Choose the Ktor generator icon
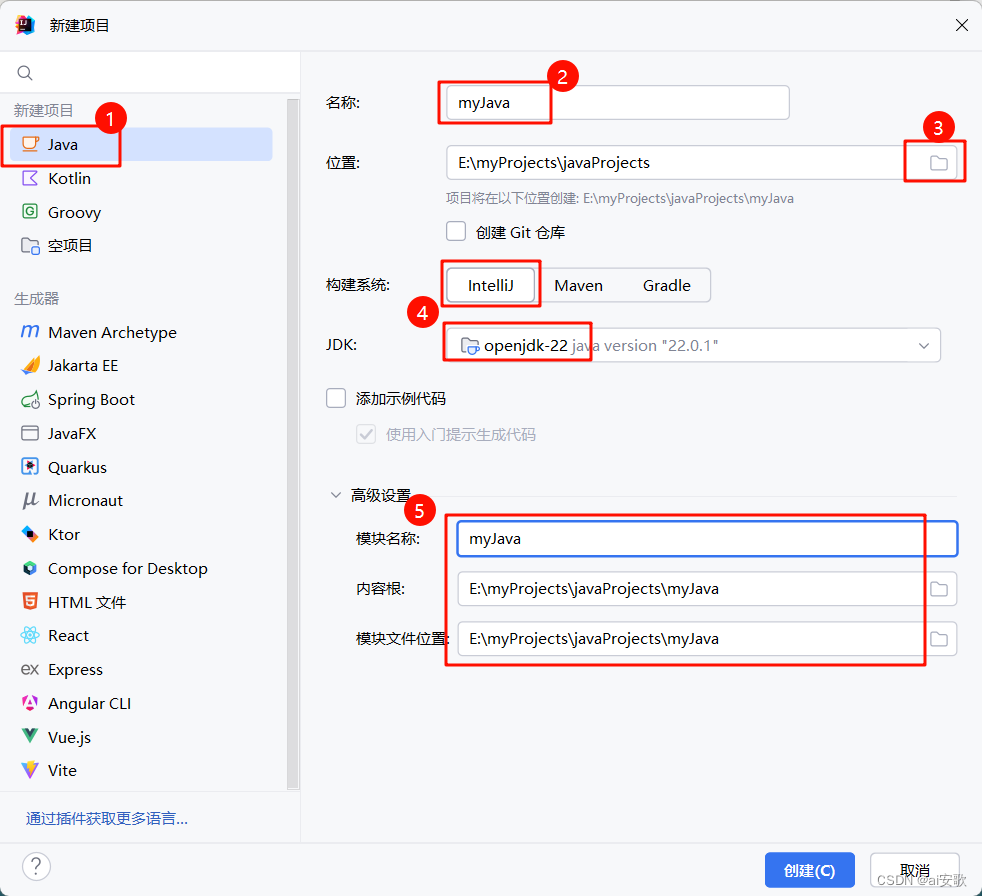982x896 pixels. click(30, 534)
